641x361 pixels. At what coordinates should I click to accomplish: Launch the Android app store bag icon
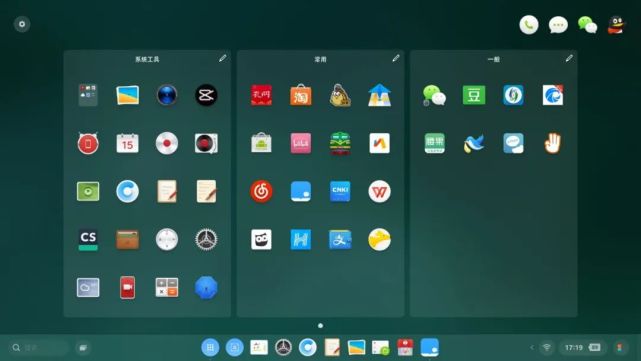pos(261,143)
